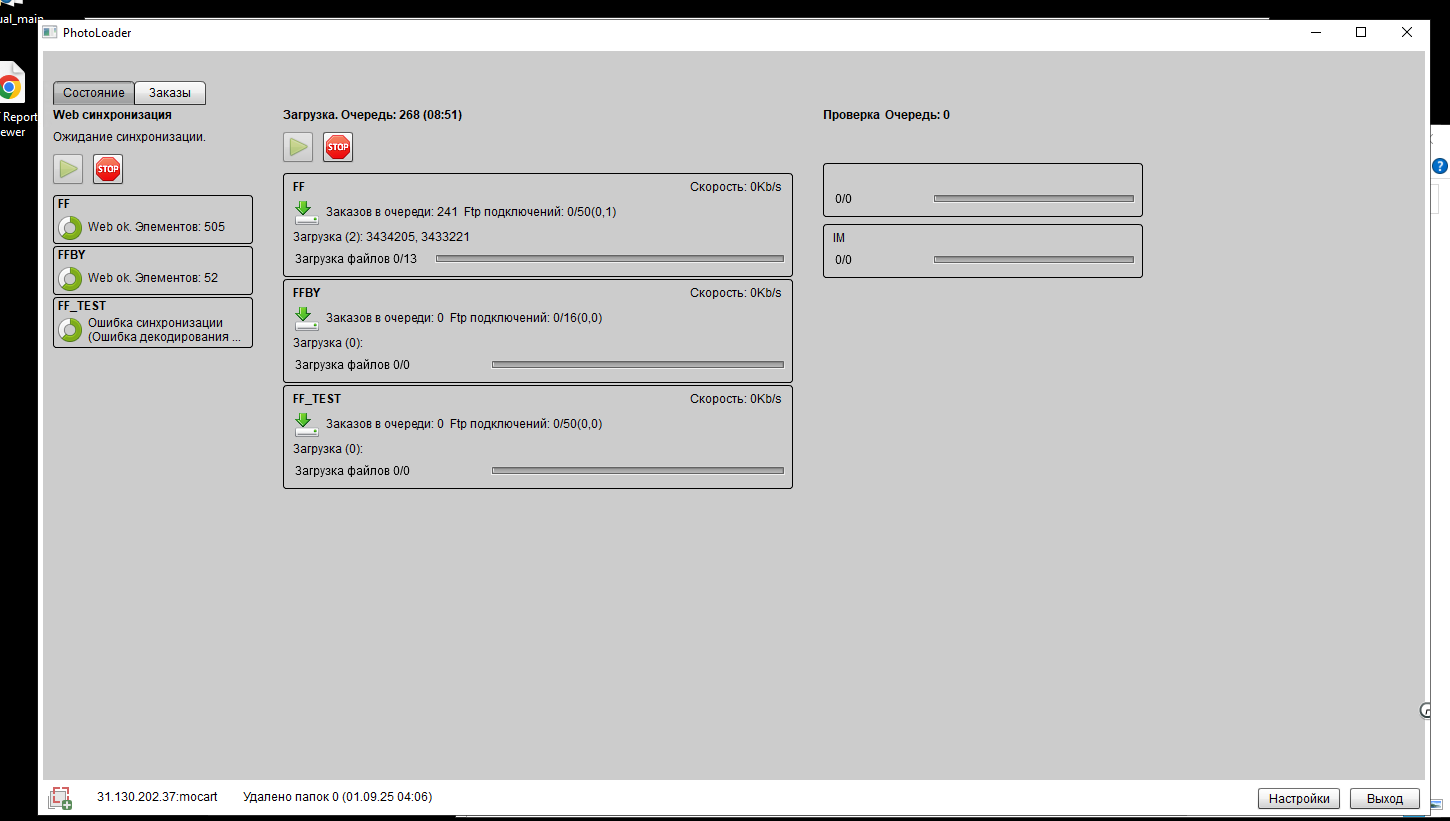1450x821 pixels.
Task: Click FFBY panel 'Скорость: 0Kb/s' text
Action: click(x=736, y=293)
